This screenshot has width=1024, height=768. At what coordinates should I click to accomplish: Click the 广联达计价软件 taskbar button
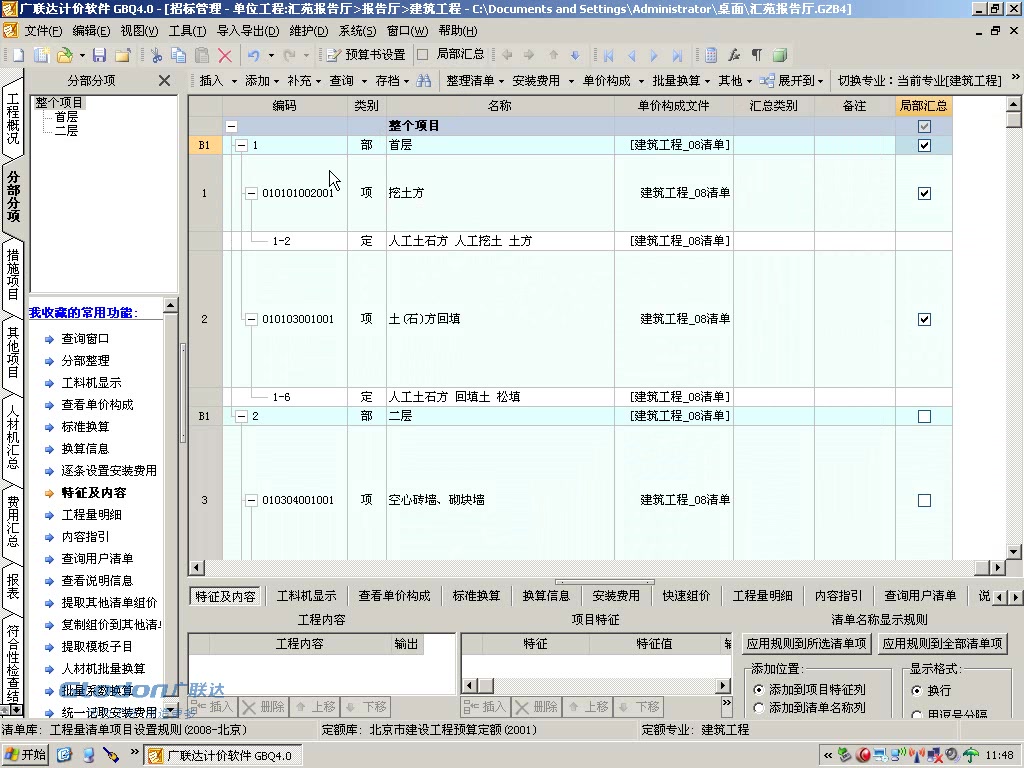225,755
